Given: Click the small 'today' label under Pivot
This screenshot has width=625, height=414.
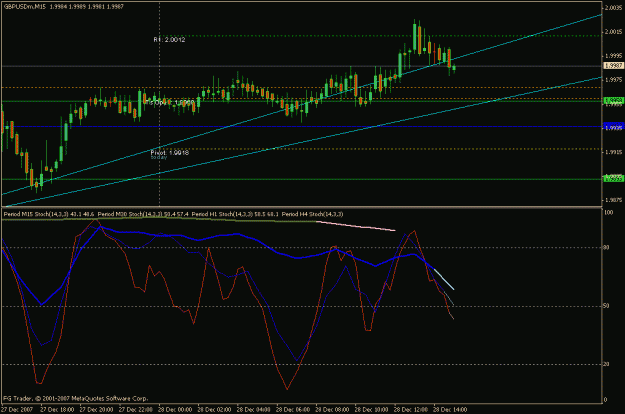Looking at the screenshot, I should (x=159, y=157).
